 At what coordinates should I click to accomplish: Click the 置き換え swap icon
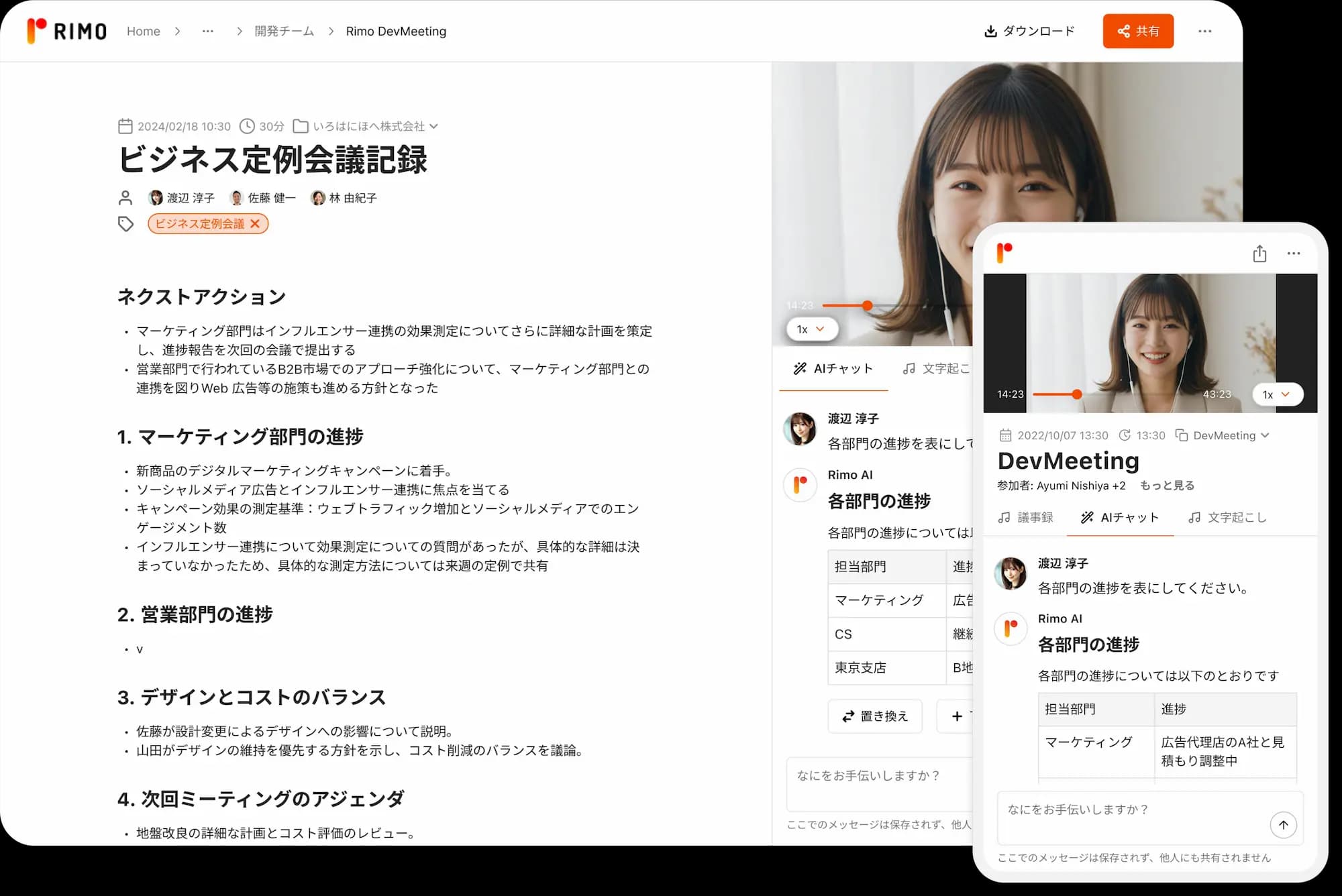(847, 716)
